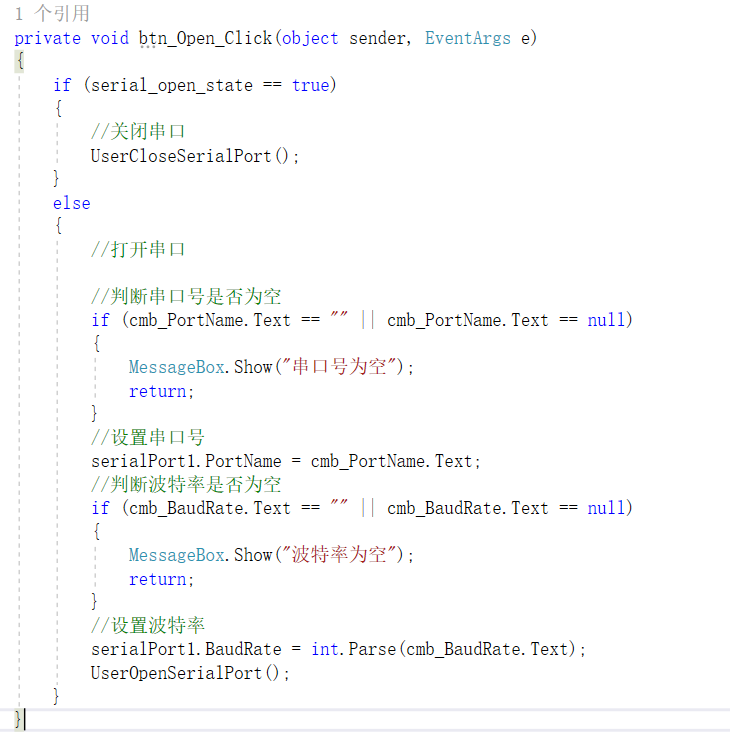Click the first MessageBox.Show for 串口号
Screen dimensions: 730x732
click(x=200, y=367)
